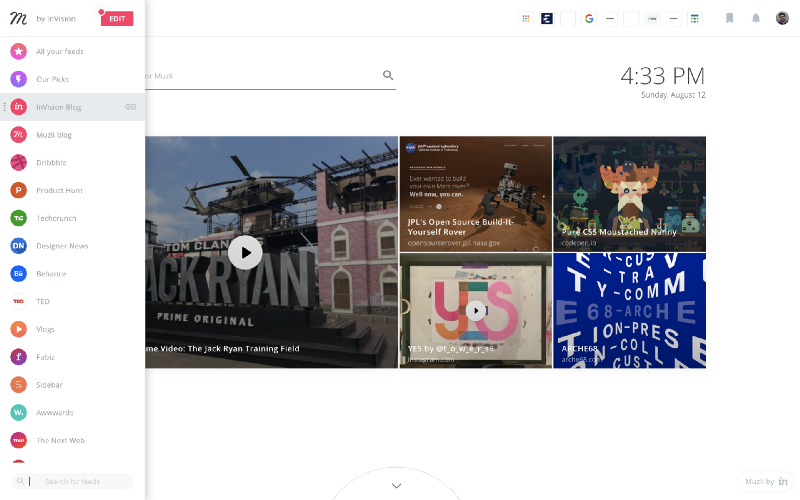This screenshot has height=500, width=800.
Task: Open notifications bell
Action: click(756, 18)
